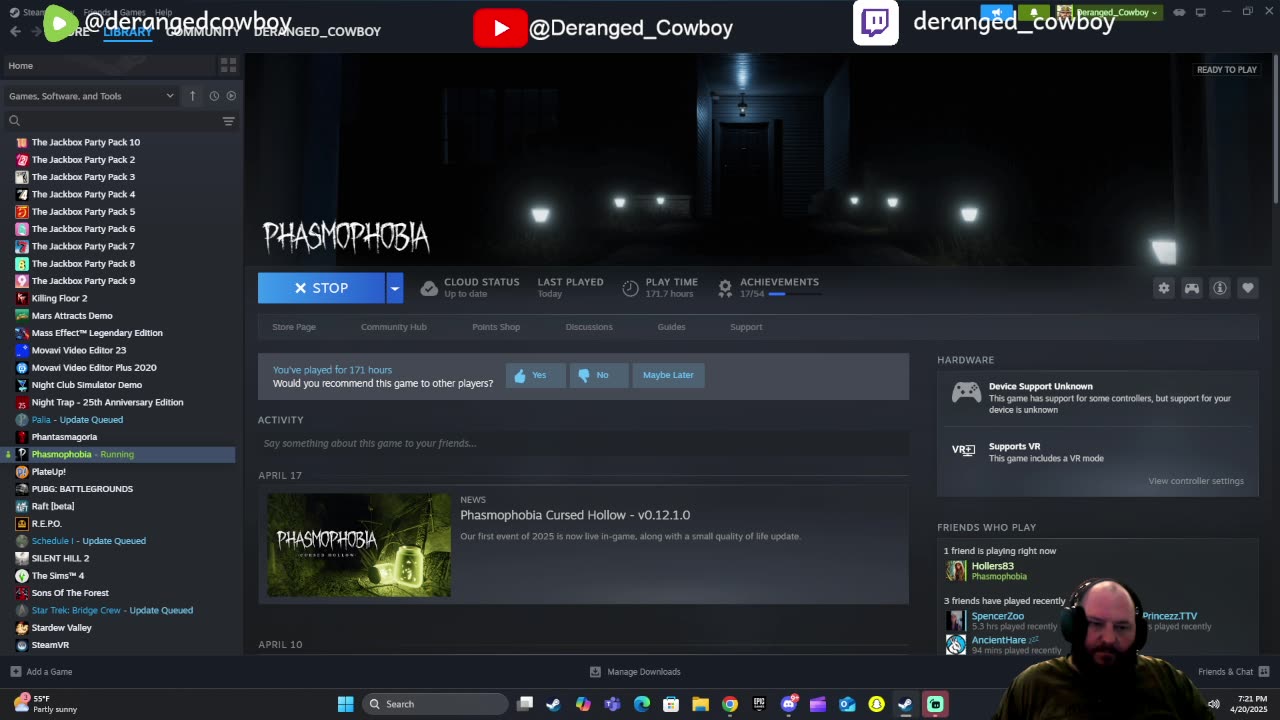
Task: Open Achievements gear icon
Action: point(725,288)
